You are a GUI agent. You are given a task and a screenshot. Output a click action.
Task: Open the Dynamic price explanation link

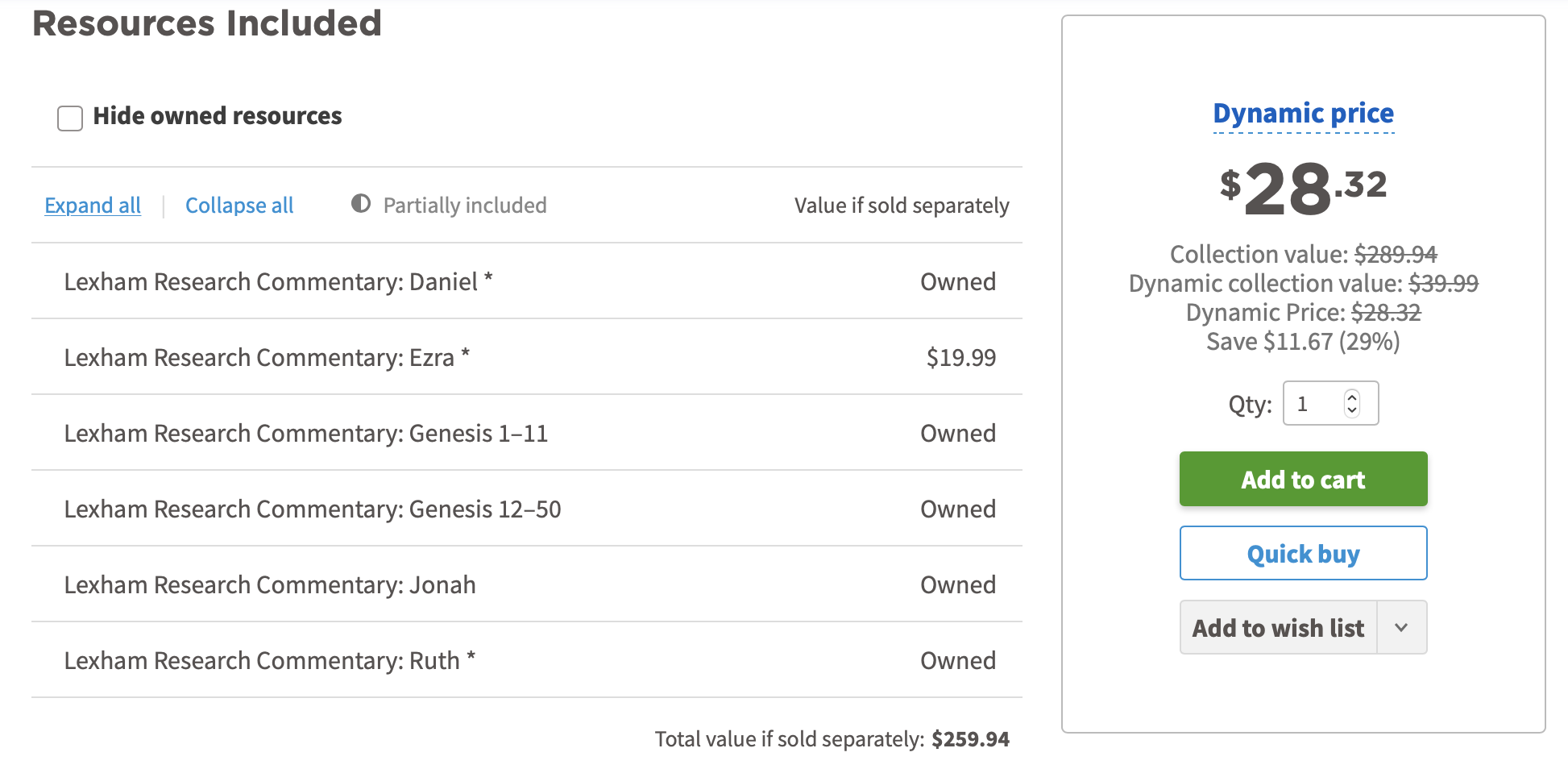pyautogui.click(x=1303, y=114)
